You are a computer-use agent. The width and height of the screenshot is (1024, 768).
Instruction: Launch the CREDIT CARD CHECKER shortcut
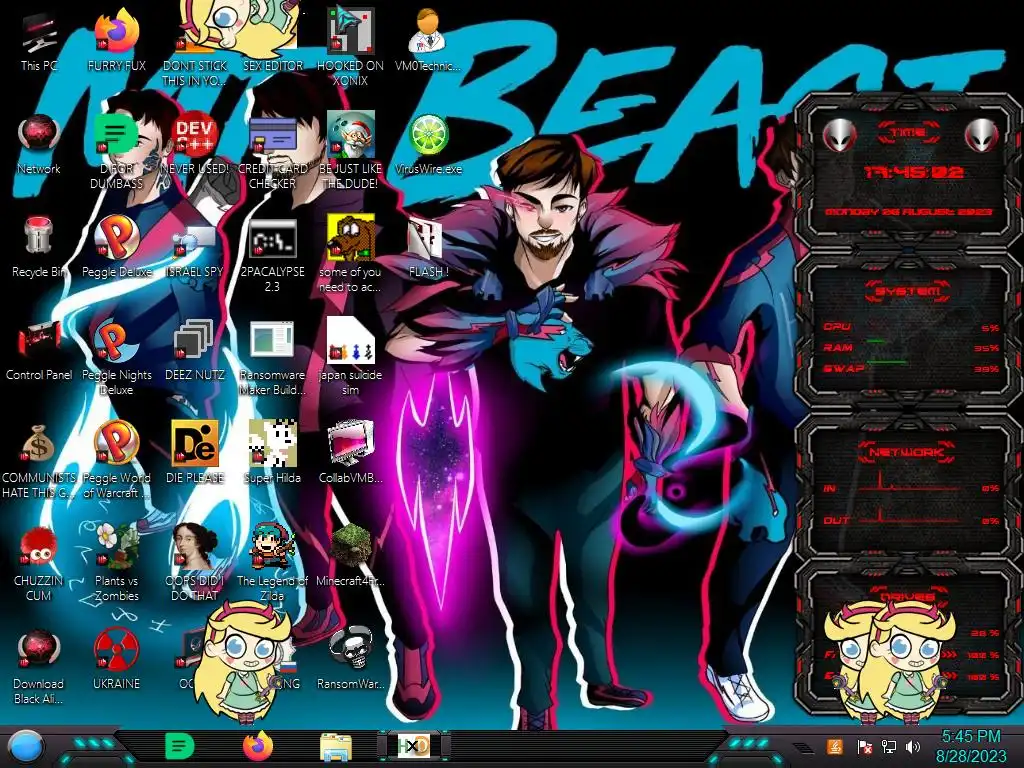(x=272, y=152)
